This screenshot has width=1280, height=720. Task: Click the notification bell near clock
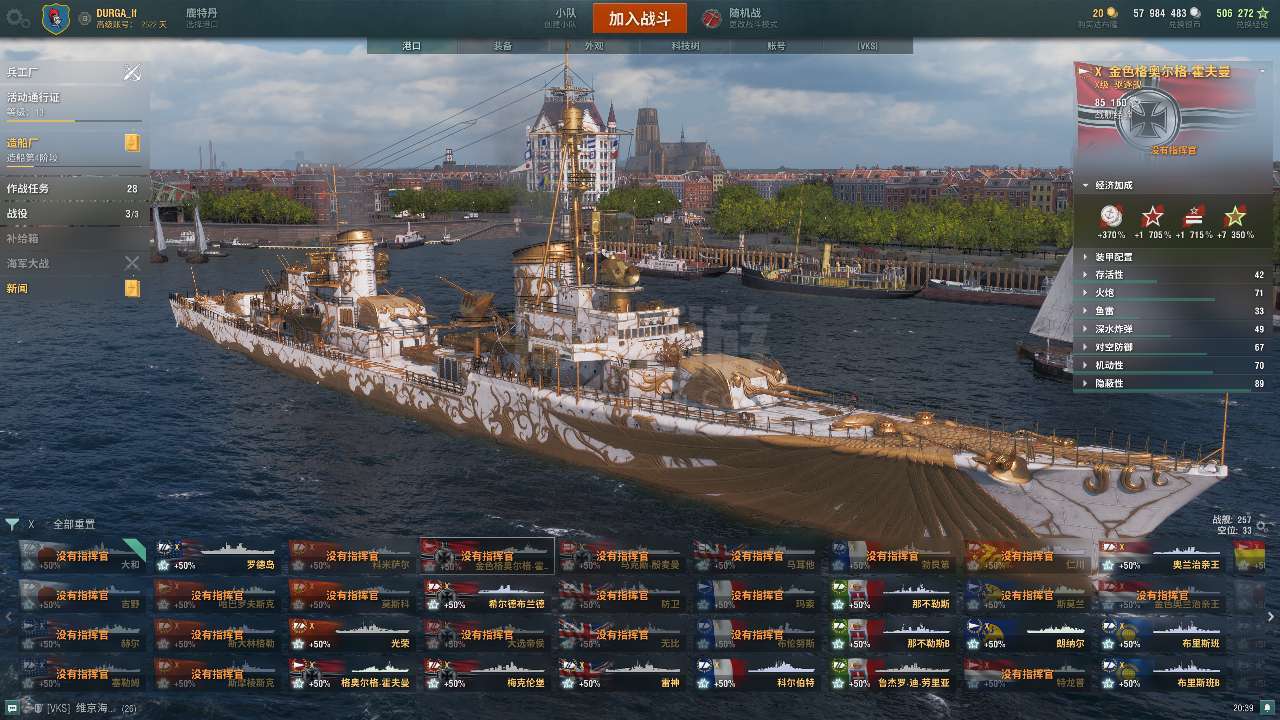1267,708
